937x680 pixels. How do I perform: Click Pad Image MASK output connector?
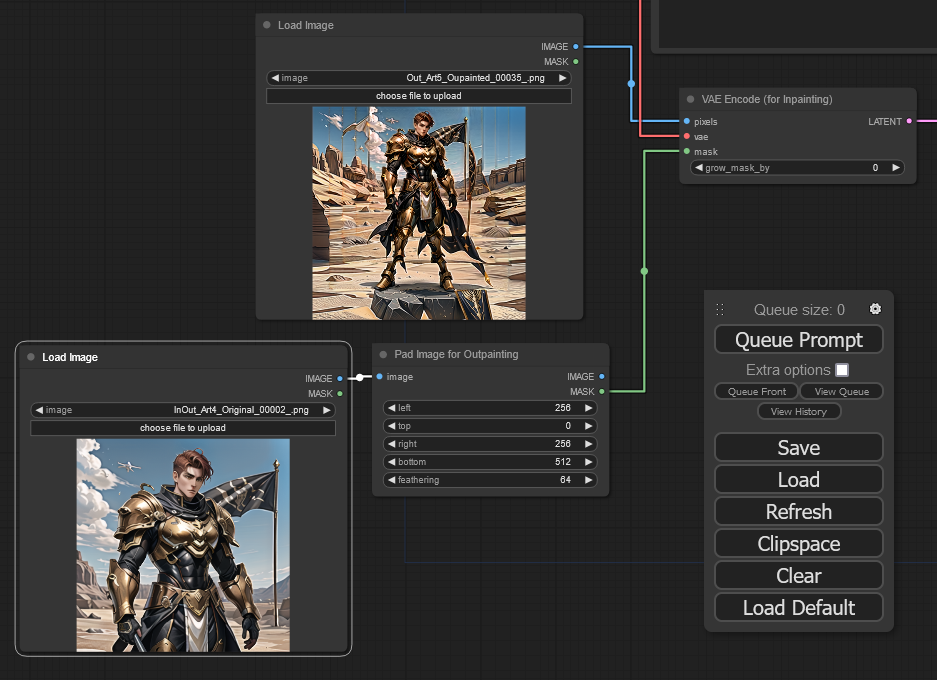point(601,392)
